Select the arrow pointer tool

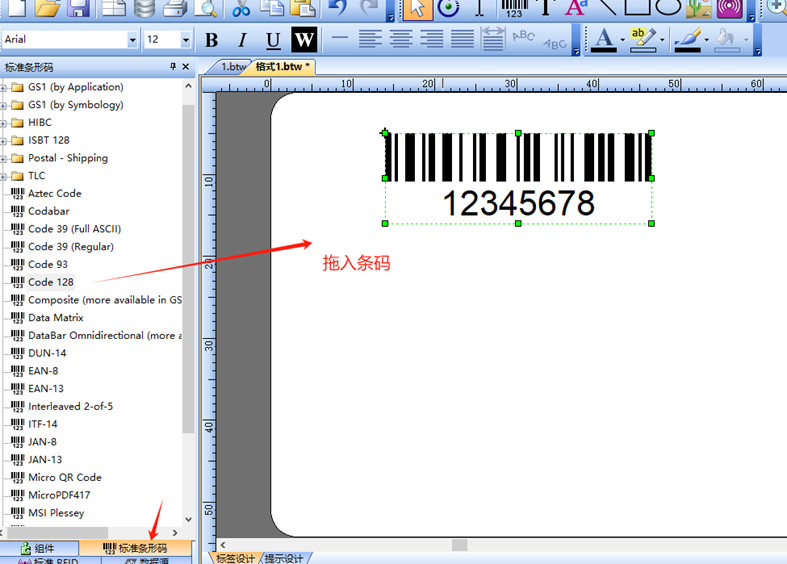(418, 9)
